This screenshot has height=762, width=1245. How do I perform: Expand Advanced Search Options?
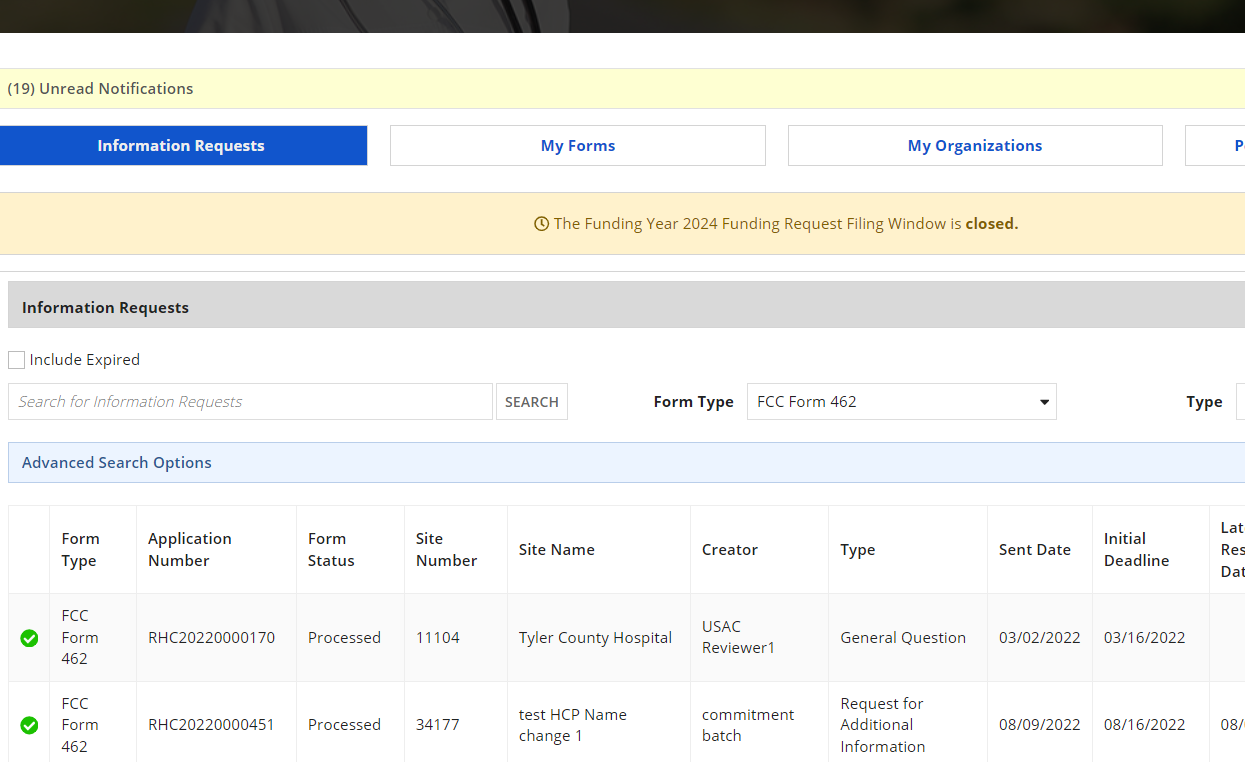[117, 463]
